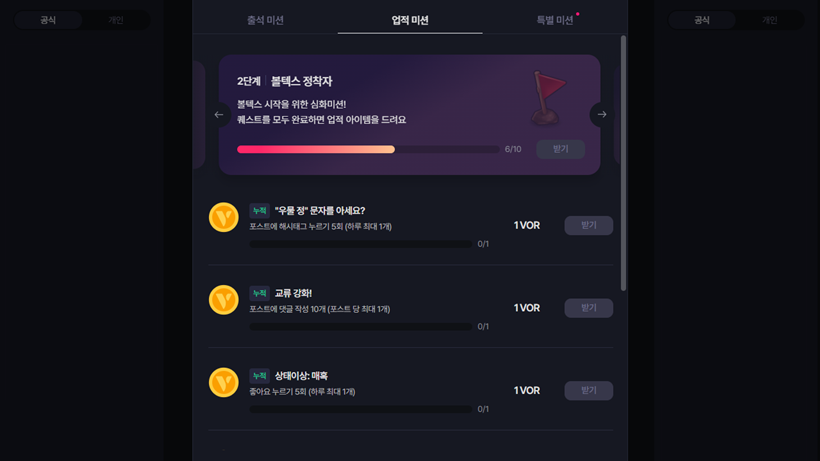
Task: Select the 공식 toggle at top left
Action: [48, 20]
